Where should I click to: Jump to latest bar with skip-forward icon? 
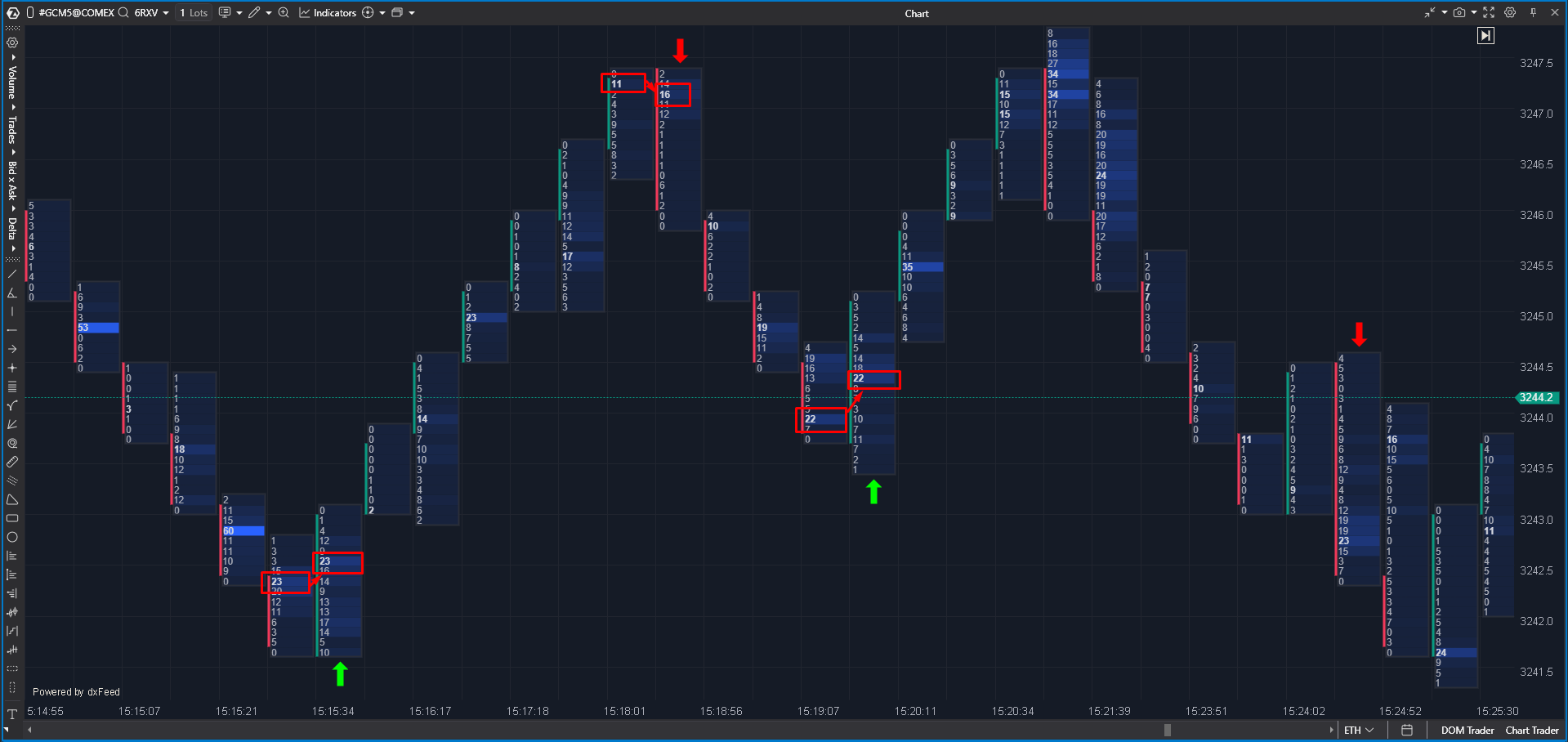pos(1485,35)
